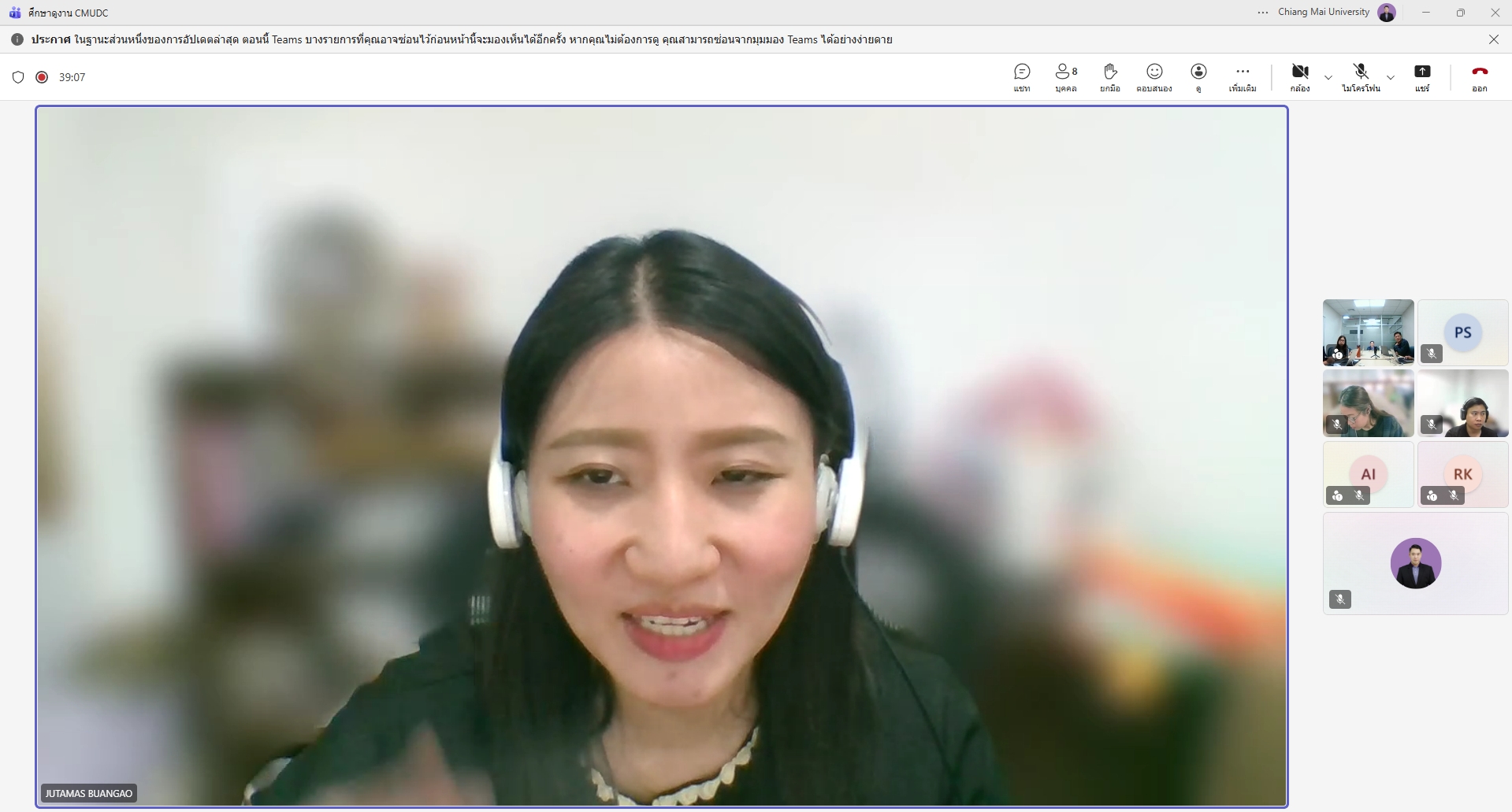
Task: Raise your hand in the meeting
Action: pos(1110,77)
